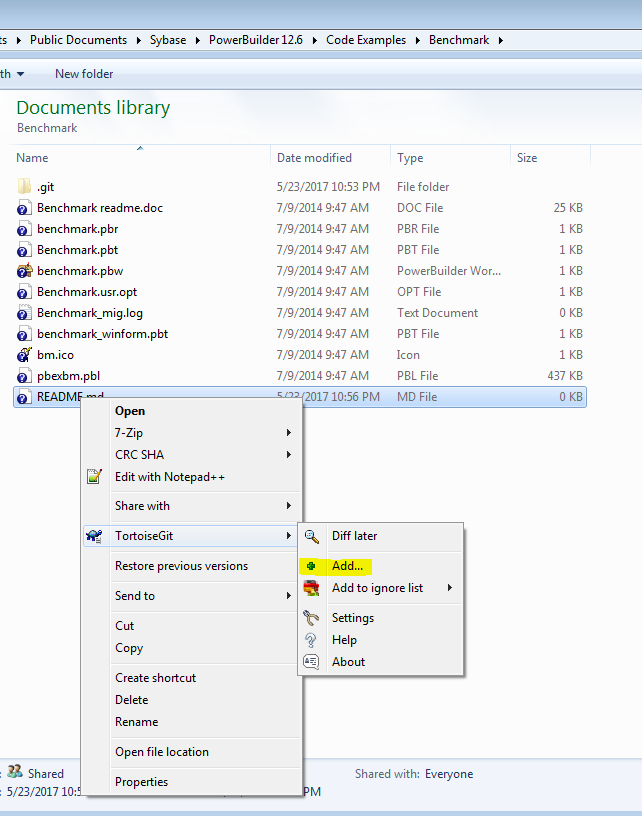Click the About info icon
The width and height of the screenshot is (642, 816).
click(x=311, y=662)
